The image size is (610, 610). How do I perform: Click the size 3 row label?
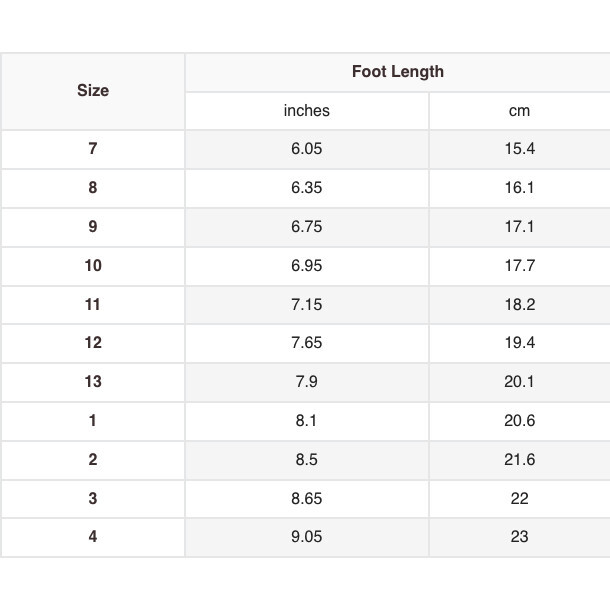[93, 499]
